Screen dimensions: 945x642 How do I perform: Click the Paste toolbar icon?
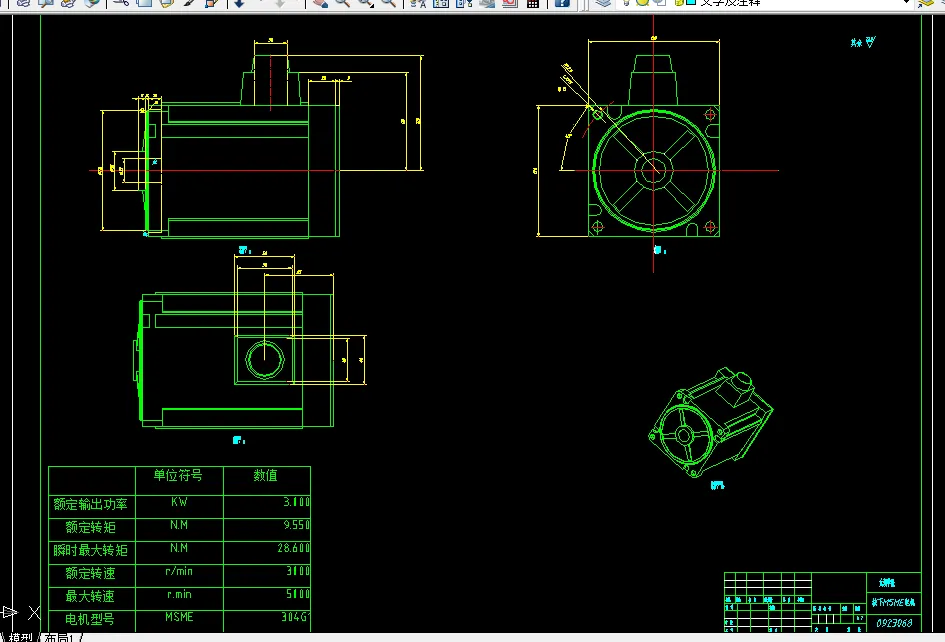pos(166,2)
